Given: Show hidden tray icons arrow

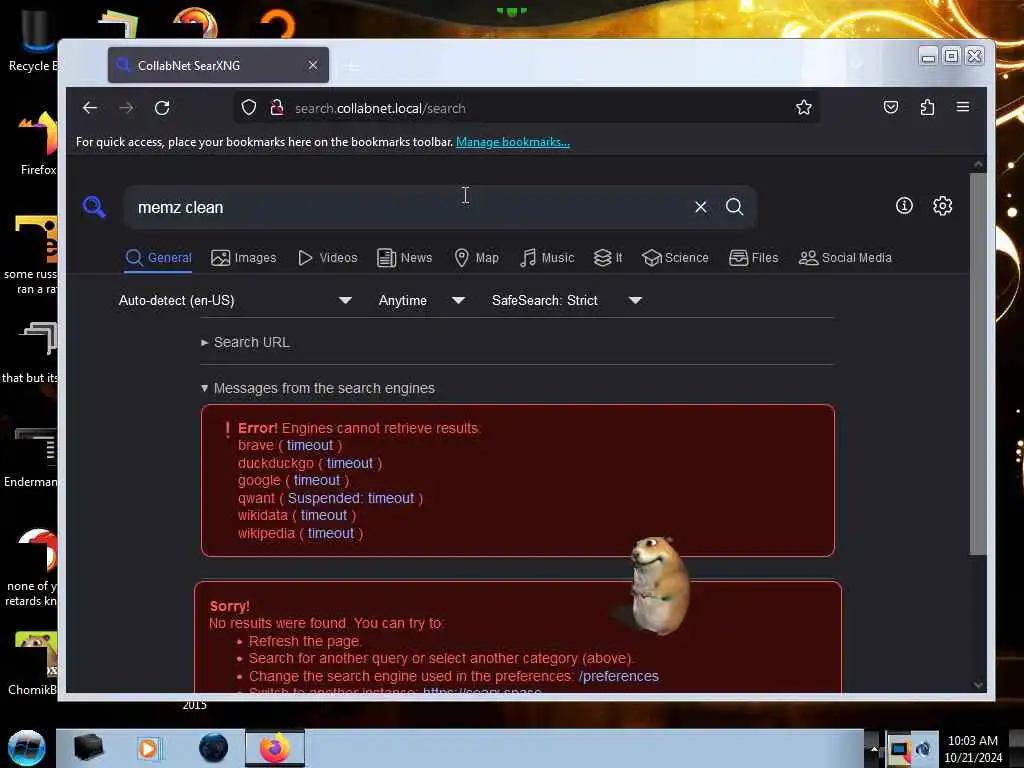Looking at the screenshot, I should [874, 749].
